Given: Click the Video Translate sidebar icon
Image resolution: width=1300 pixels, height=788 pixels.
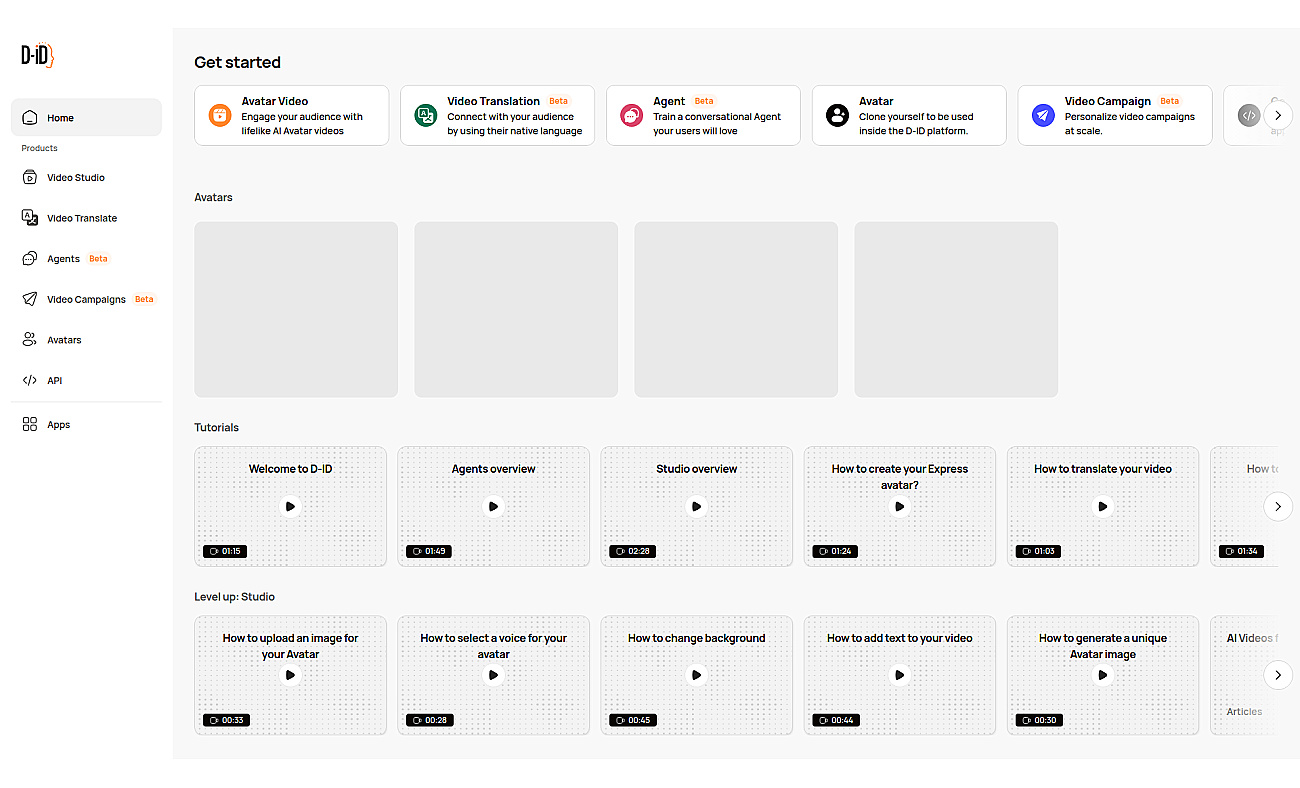Looking at the screenshot, I should (30, 217).
